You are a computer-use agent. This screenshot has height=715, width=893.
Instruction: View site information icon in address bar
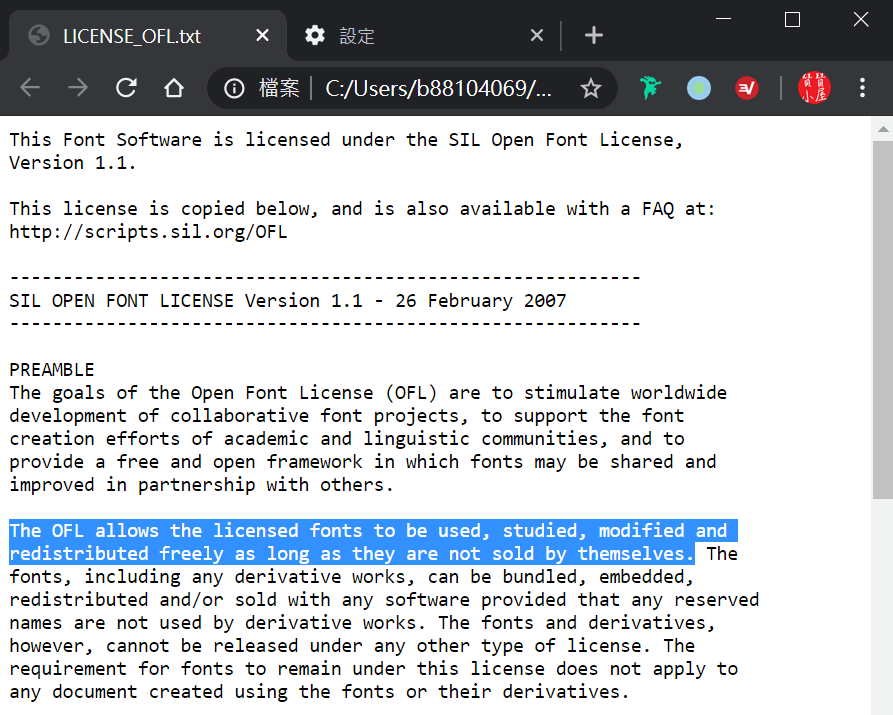[x=234, y=88]
